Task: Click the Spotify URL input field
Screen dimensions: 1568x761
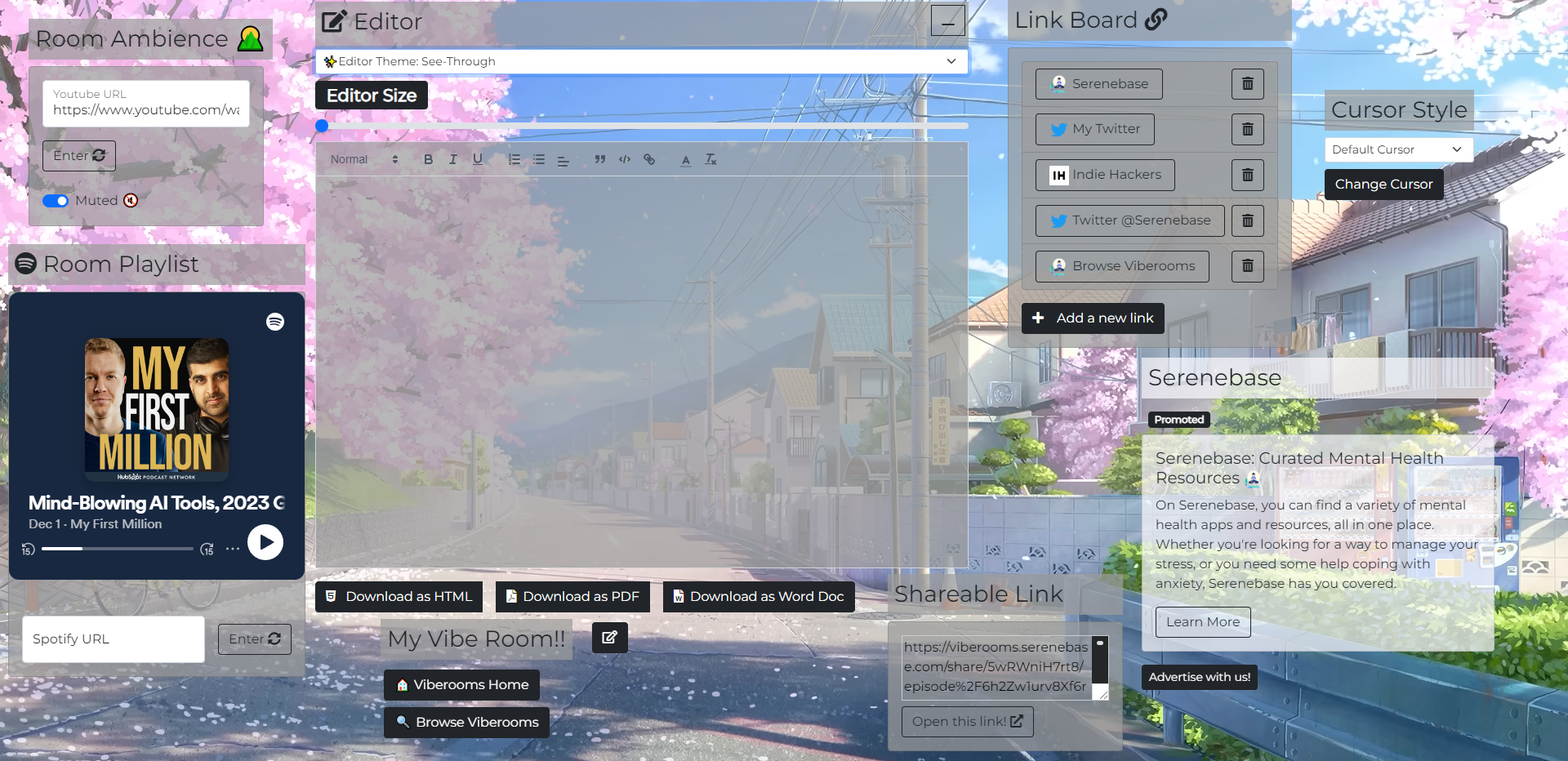Action: (x=114, y=639)
